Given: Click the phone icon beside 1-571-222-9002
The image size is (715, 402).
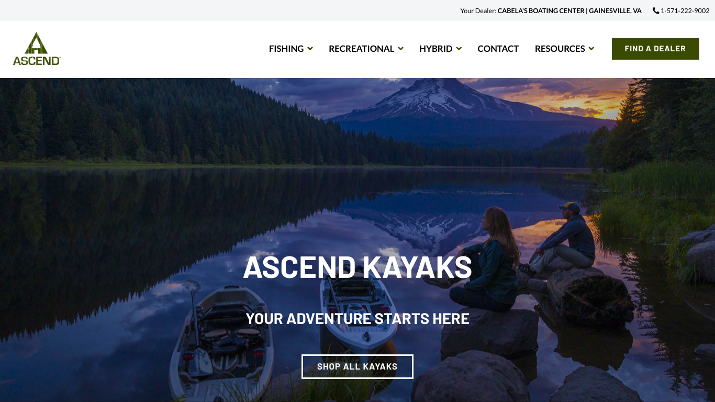Looking at the screenshot, I should [656, 10].
